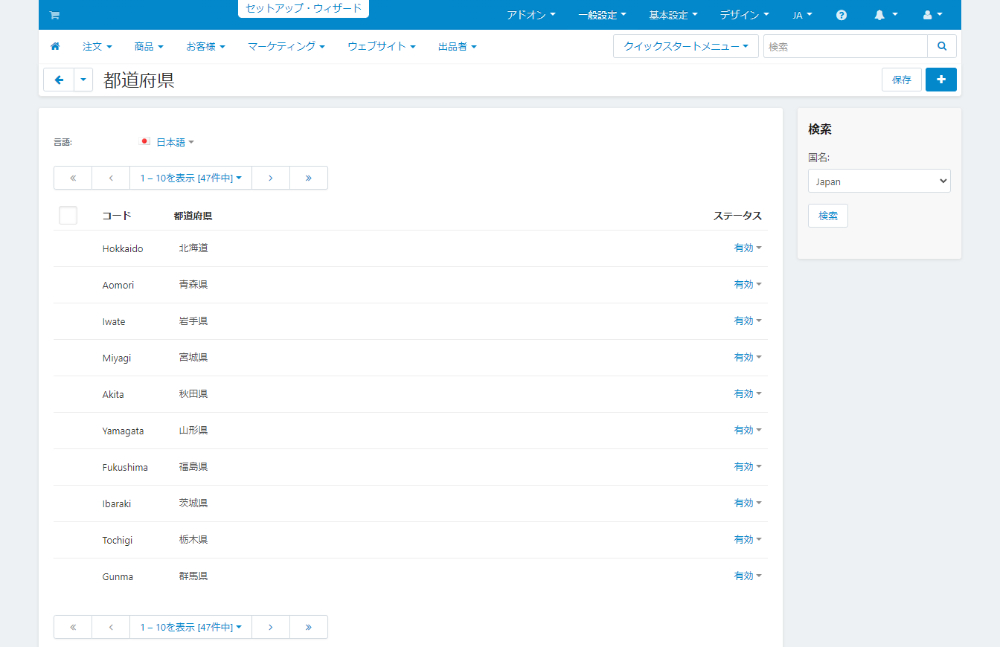
Task: Tick the select-all checkbox in table header
Action: pos(68,216)
